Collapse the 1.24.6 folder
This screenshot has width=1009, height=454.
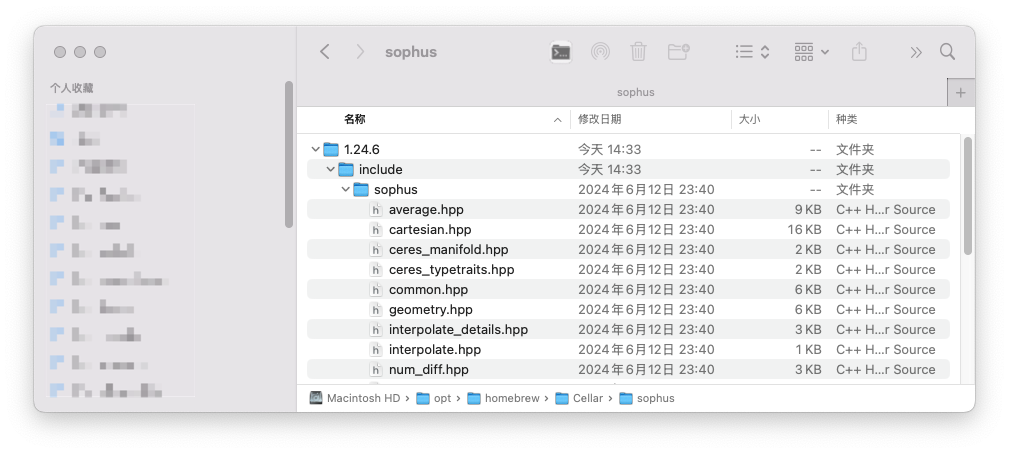[315, 150]
